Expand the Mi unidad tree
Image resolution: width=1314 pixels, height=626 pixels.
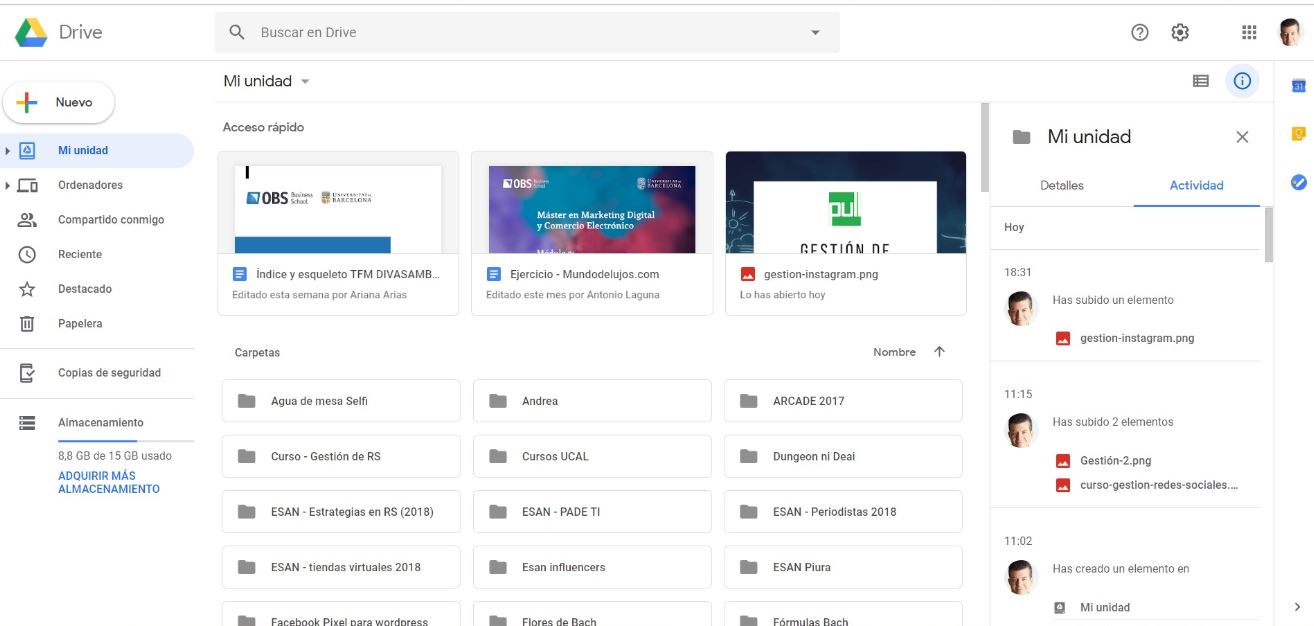(x=8, y=151)
